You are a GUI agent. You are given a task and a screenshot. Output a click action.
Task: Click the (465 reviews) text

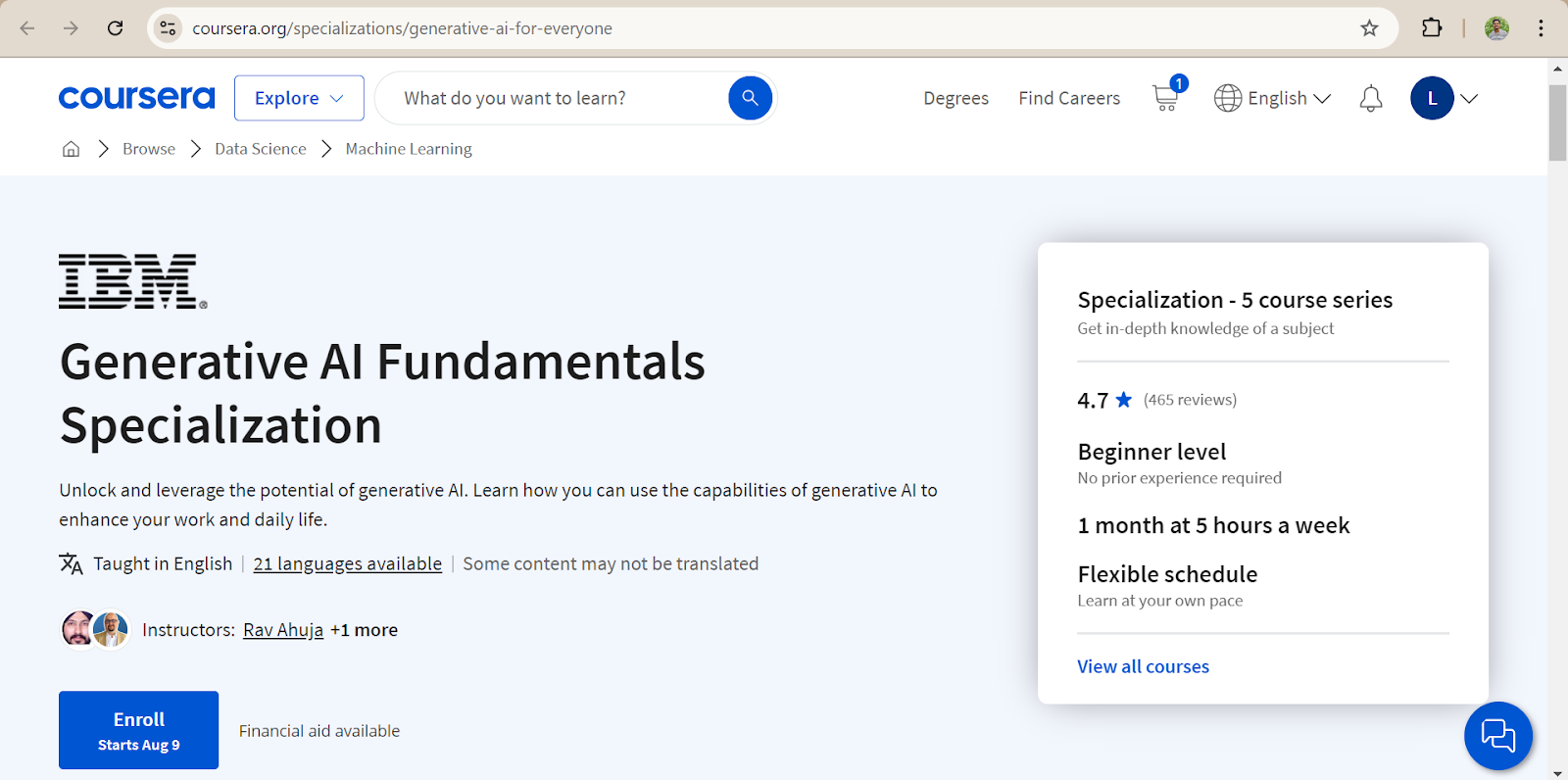[1190, 400]
